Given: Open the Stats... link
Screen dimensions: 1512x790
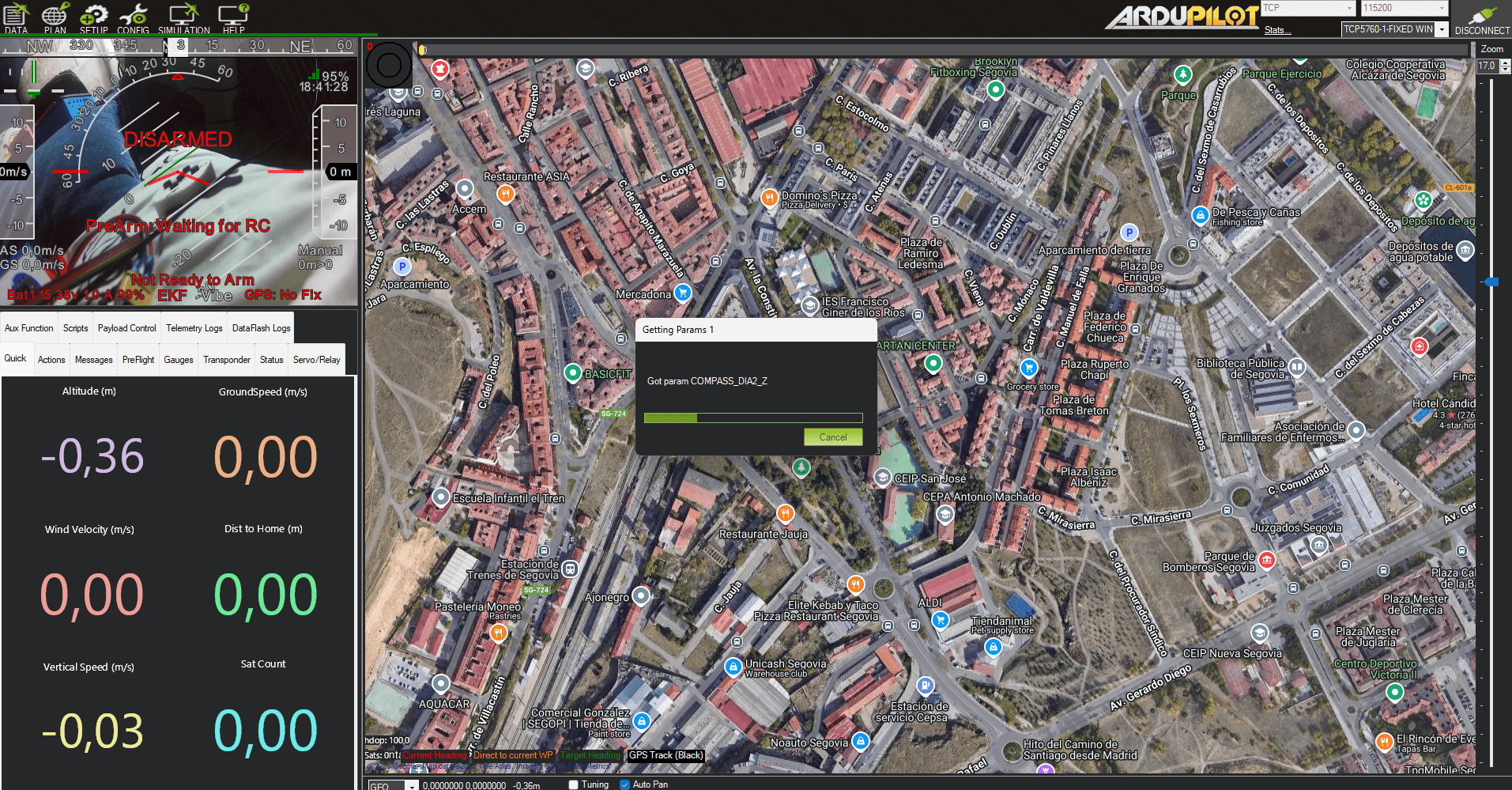Looking at the screenshot, I should point(1277,30).
